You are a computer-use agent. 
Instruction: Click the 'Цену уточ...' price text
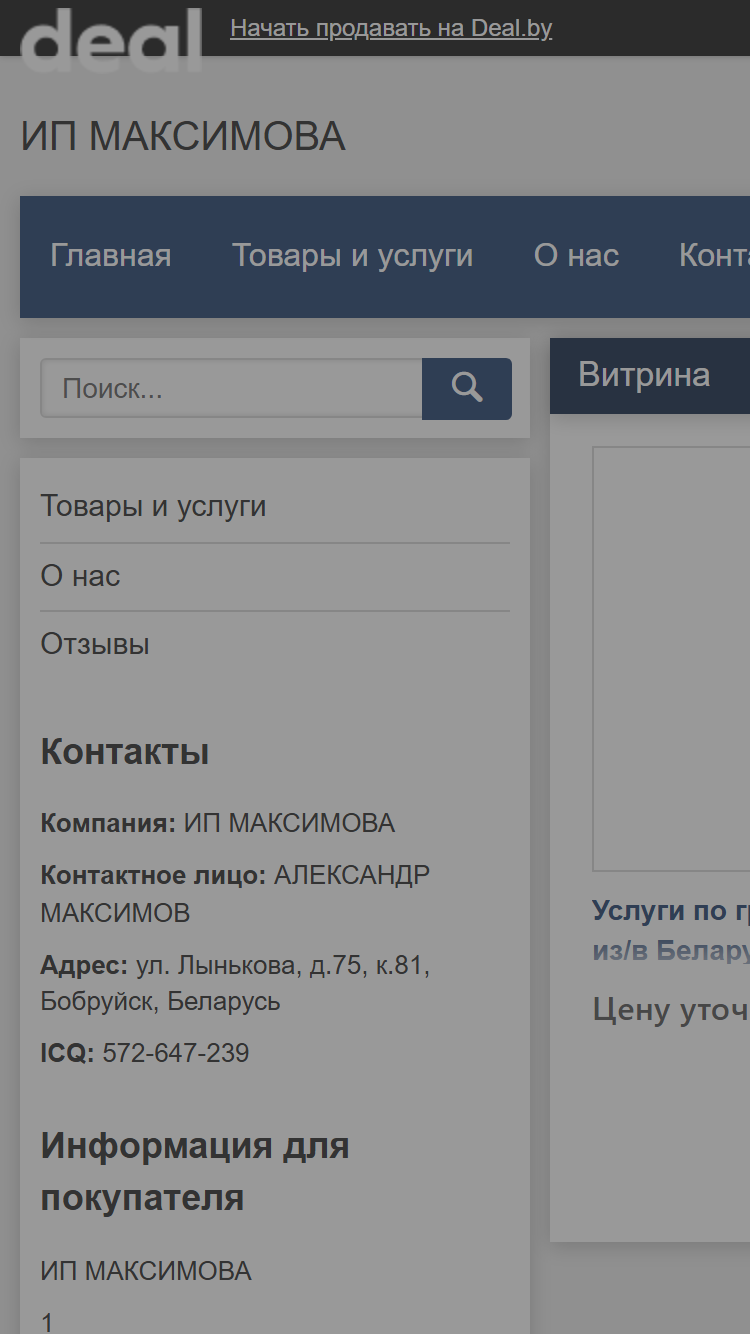(x=671, y=1010)
